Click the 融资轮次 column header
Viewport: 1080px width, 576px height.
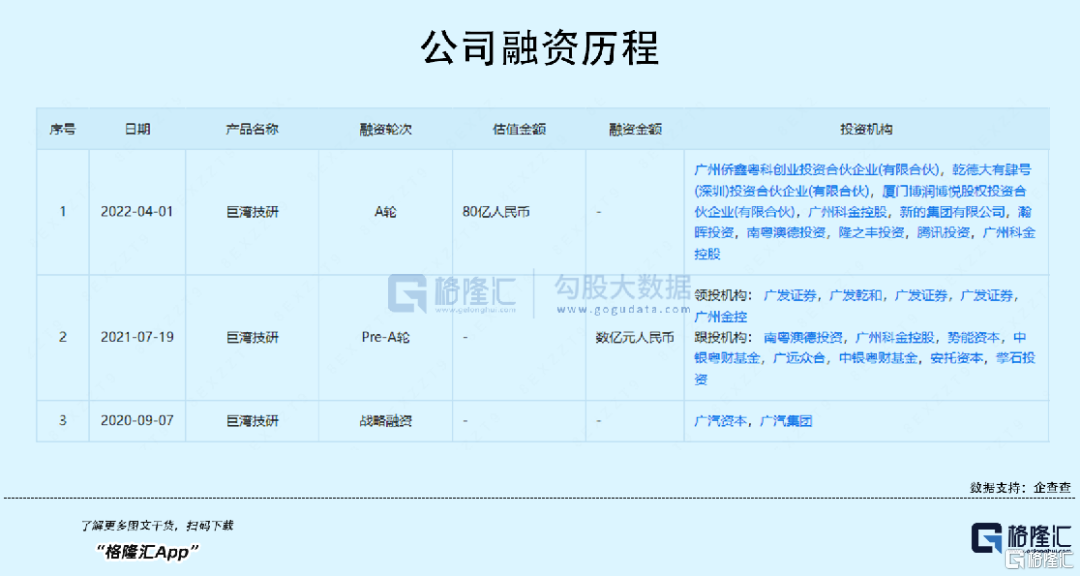(x=386, y=129)
